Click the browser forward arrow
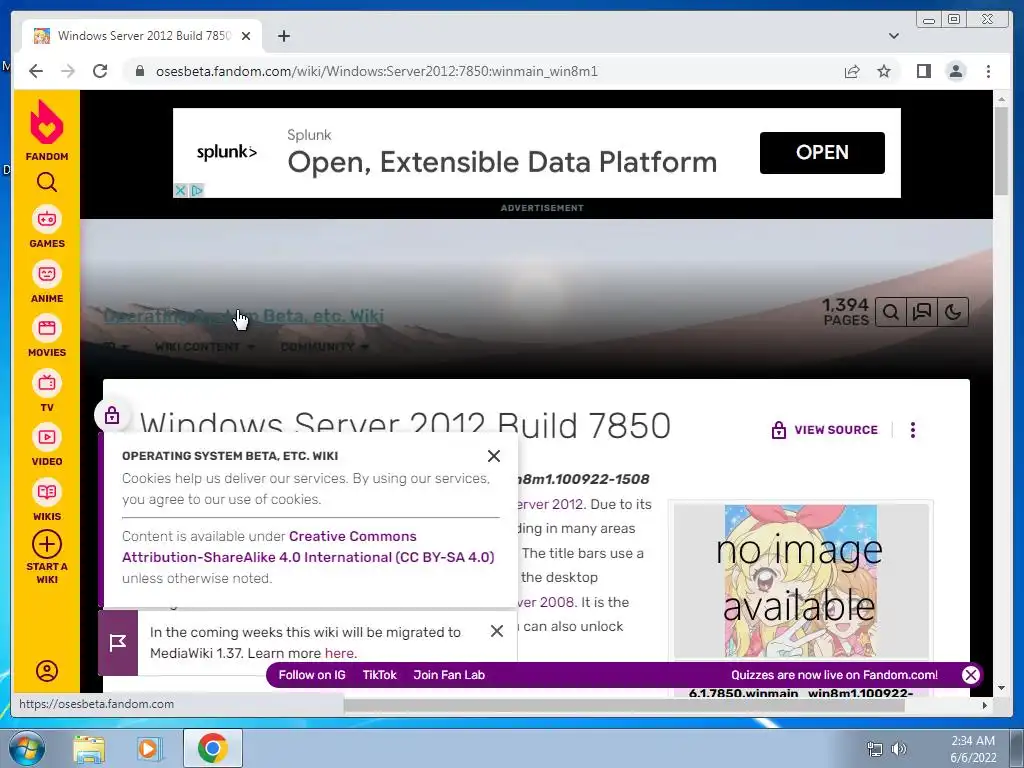 [68, 71]
